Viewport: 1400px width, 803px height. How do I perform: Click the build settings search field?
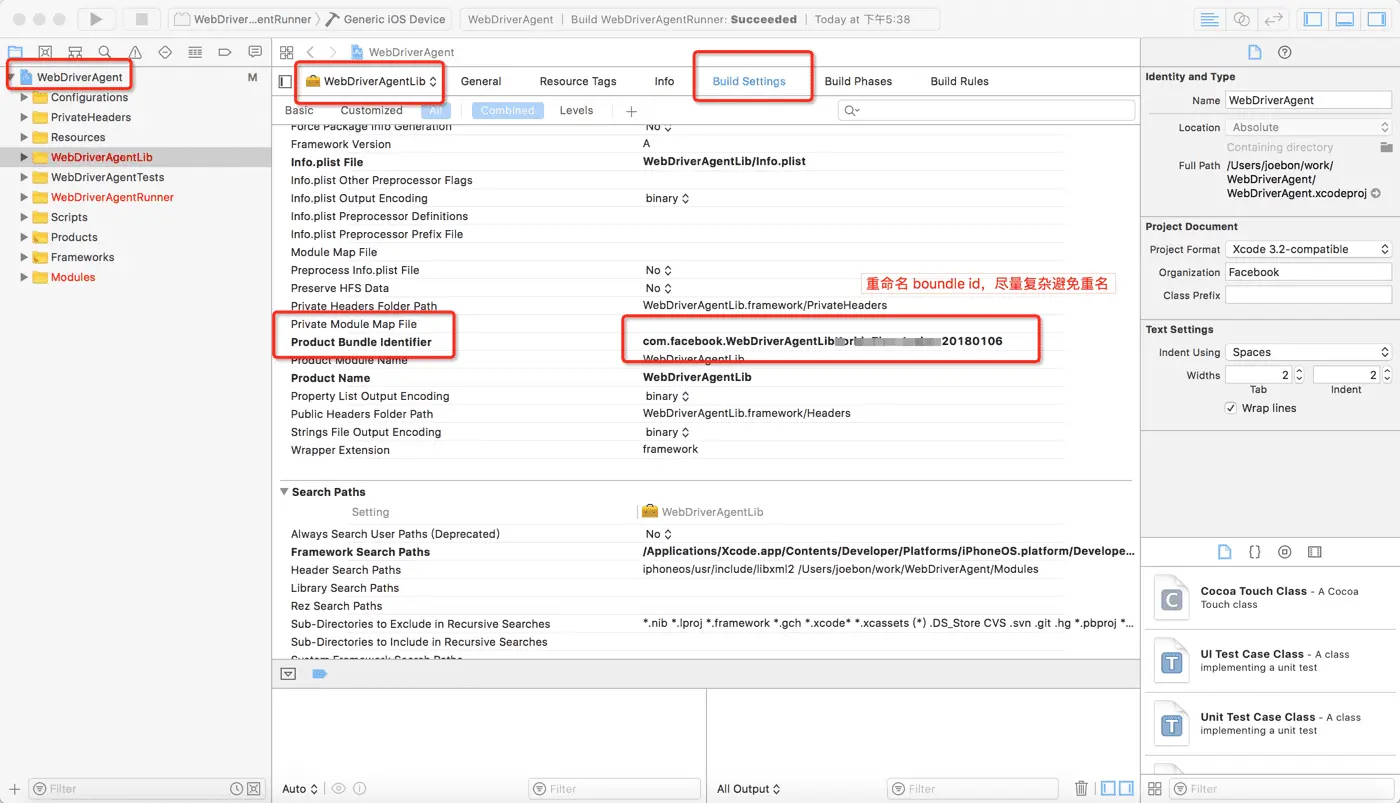click(x=986, y=111)
